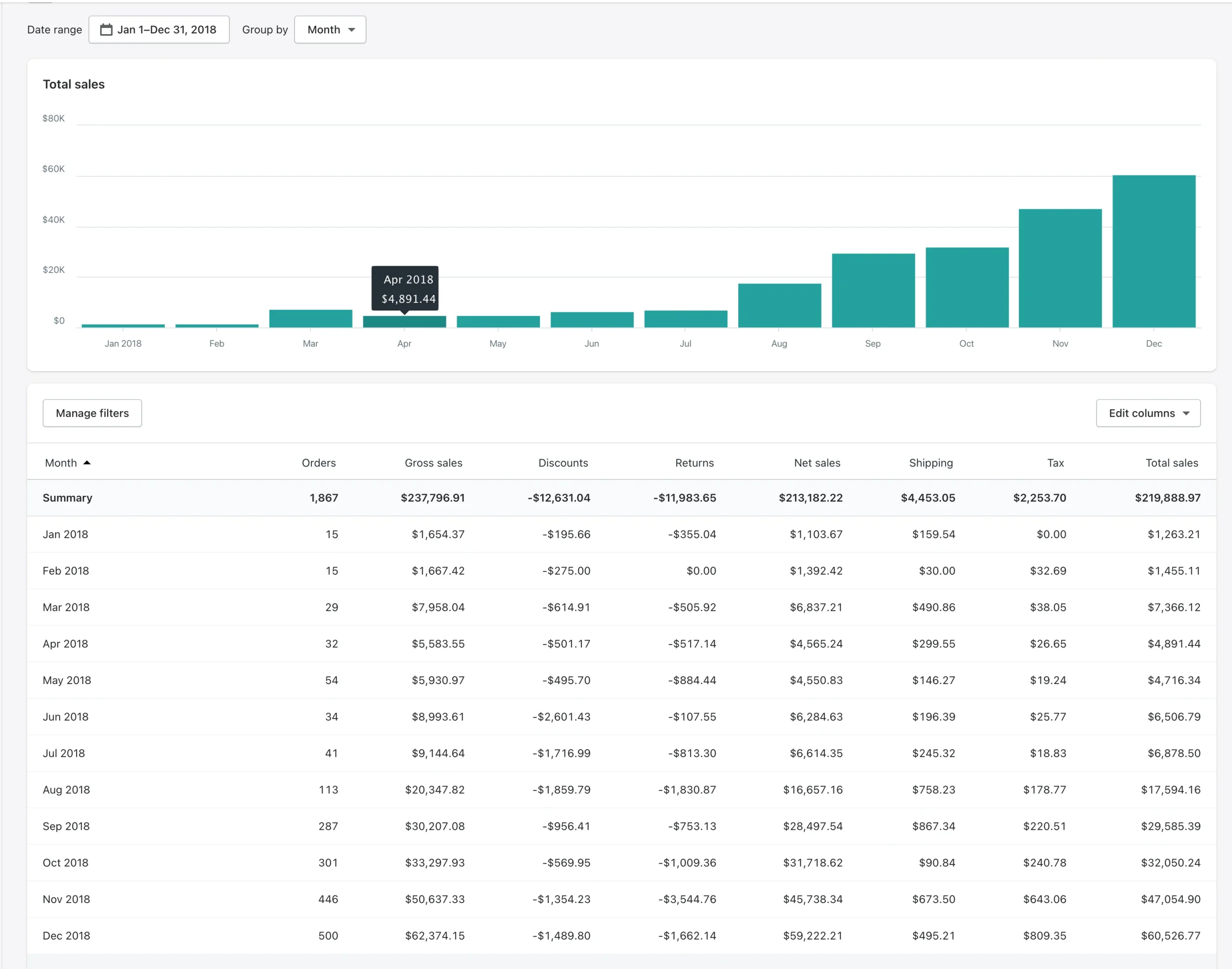Click Jan 2018 tax value $0.00
This screenshot has width=1232, height=969.
[x=1051, y=534]
